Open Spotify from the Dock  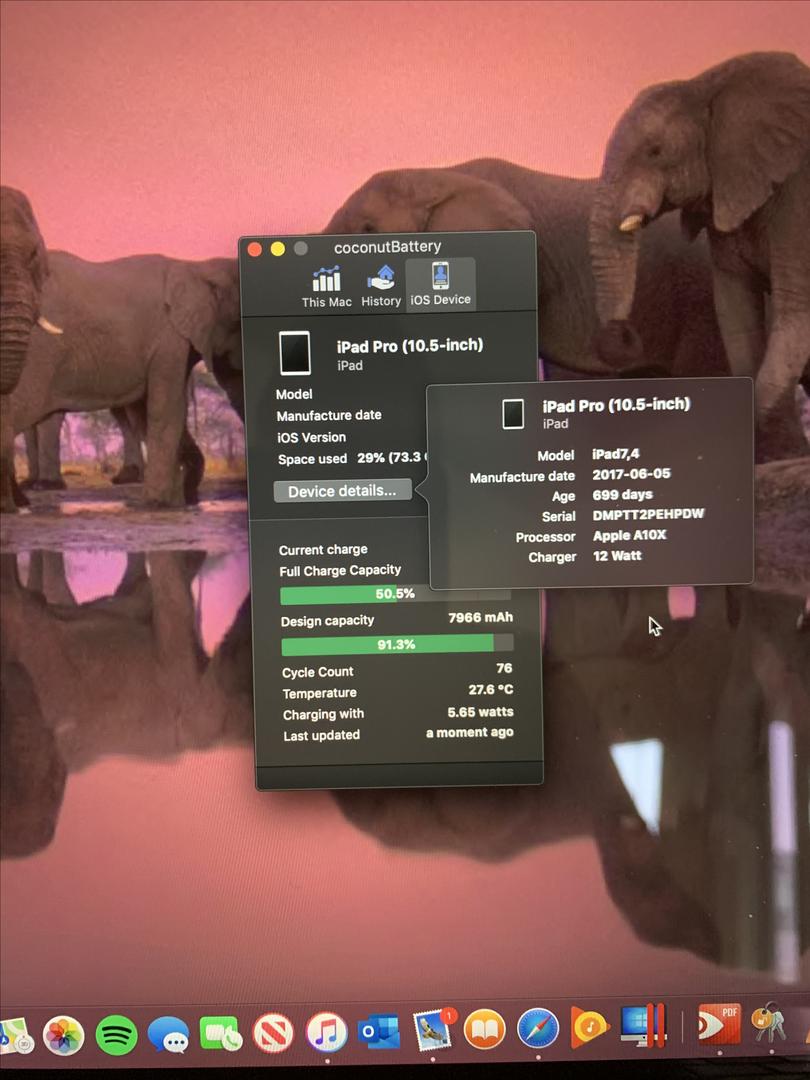pyautogui.click(x=116, y=1036)
